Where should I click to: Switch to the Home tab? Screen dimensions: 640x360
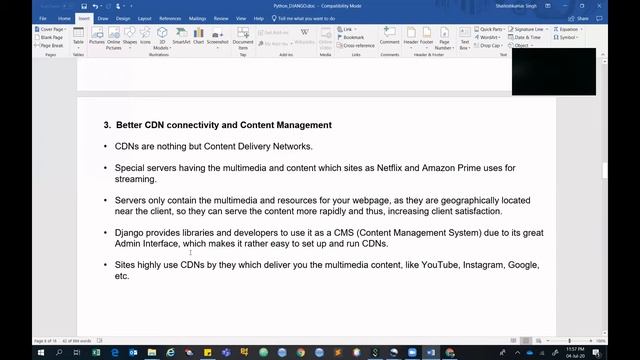[64, 18]
